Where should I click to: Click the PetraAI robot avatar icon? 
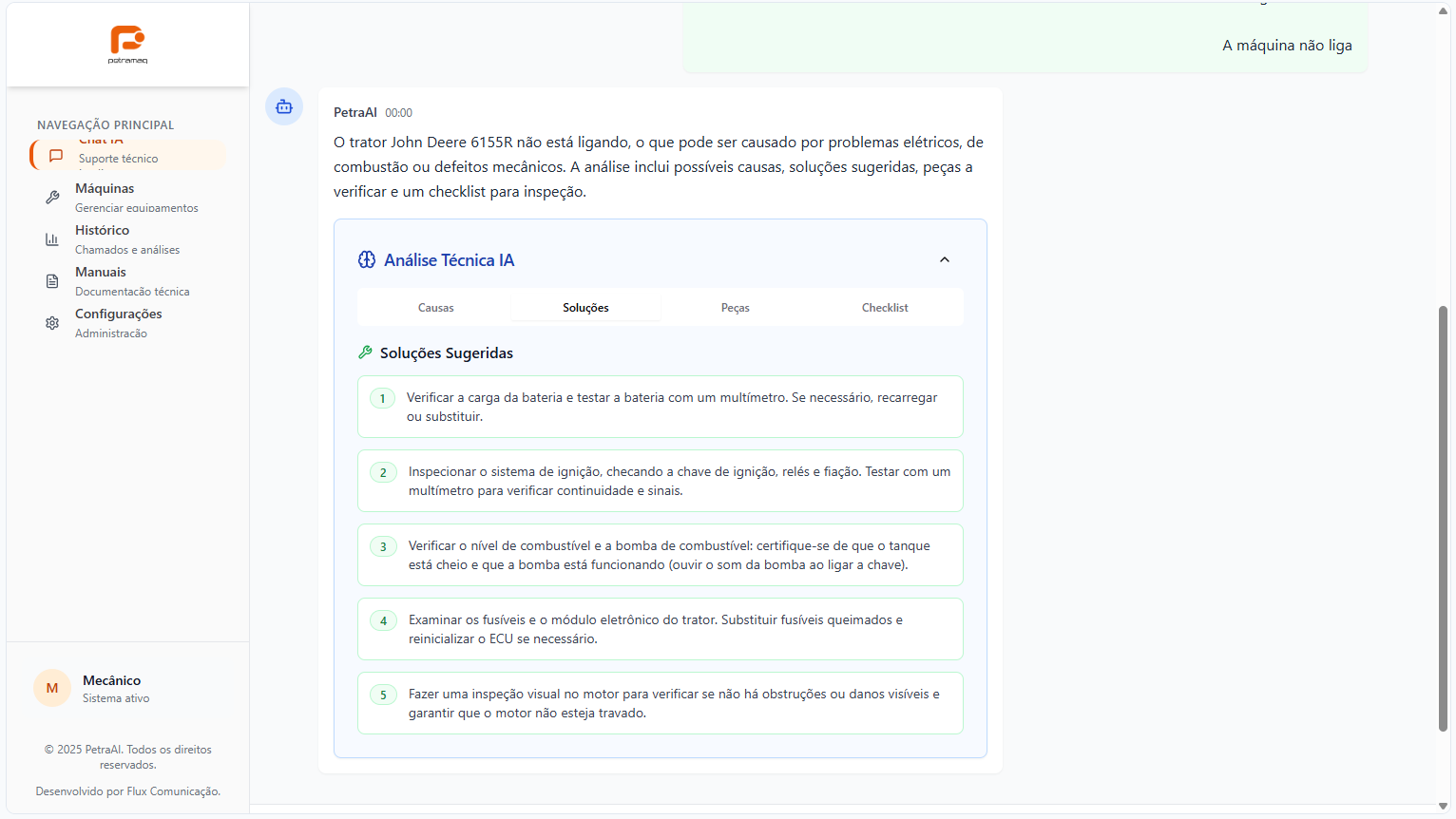coord(284,106)
